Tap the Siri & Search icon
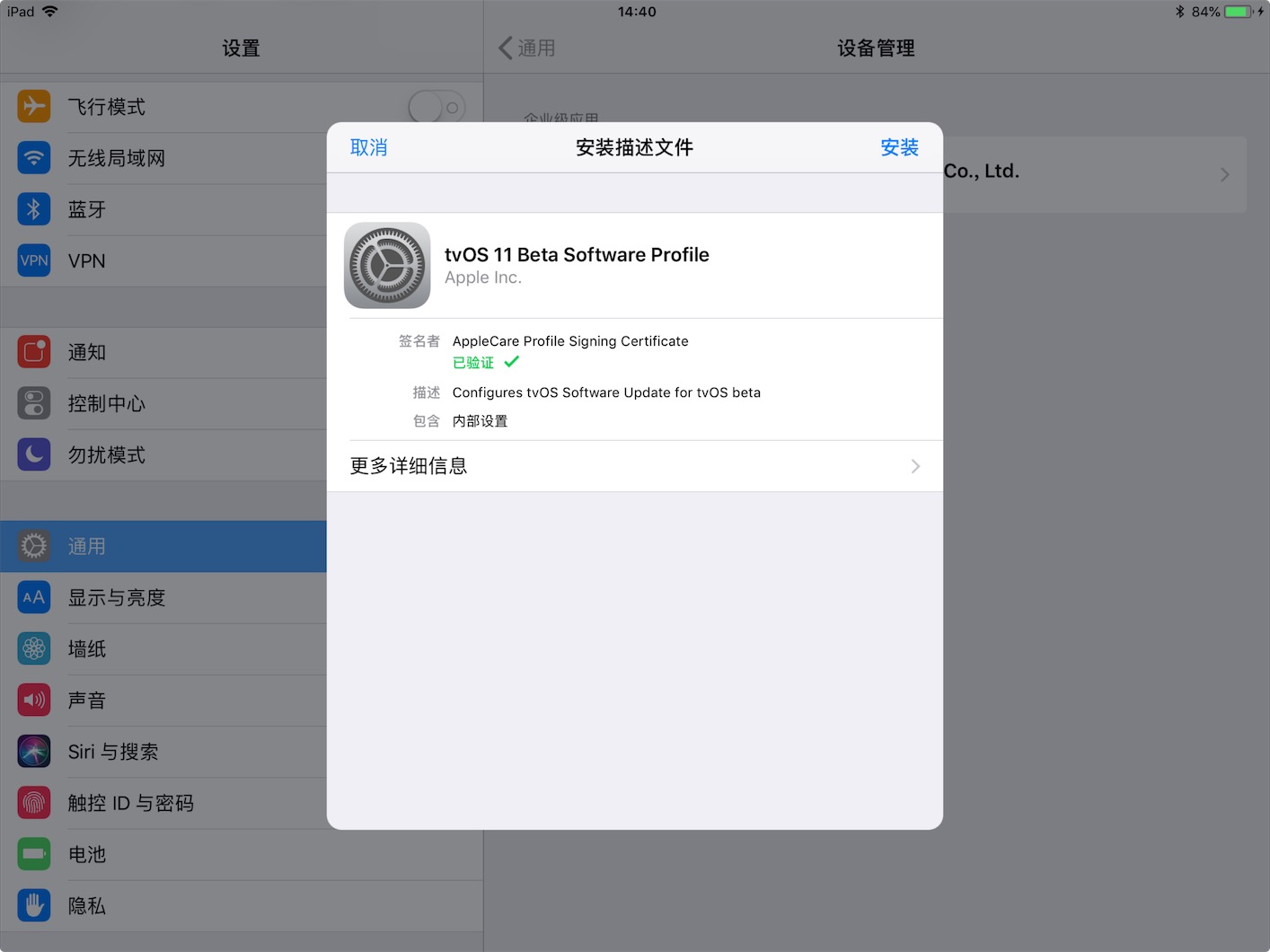The width and height of the screenshot is (1270, 952). click(x=34, y=751)
